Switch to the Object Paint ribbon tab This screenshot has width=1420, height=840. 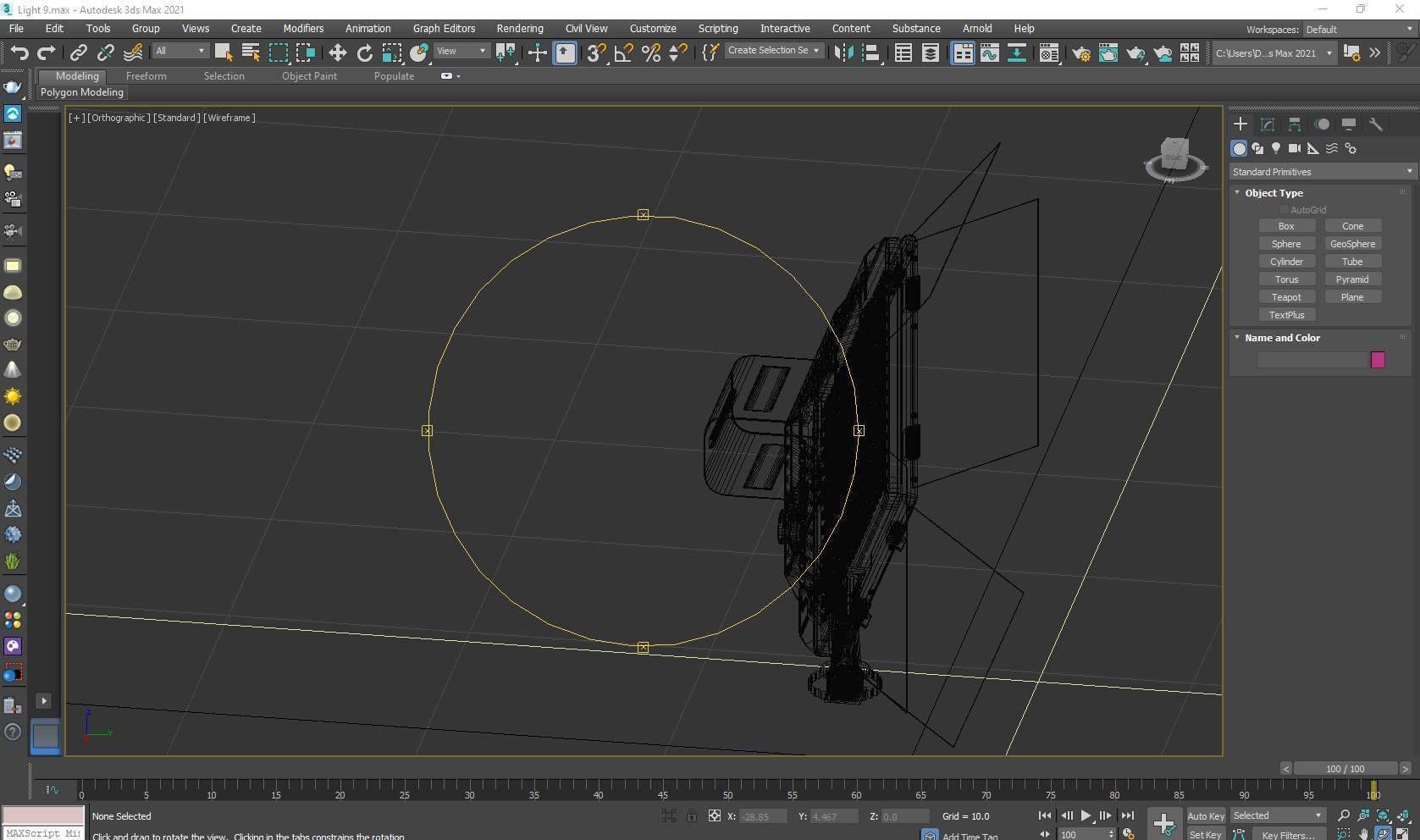[x=309, y=75]
